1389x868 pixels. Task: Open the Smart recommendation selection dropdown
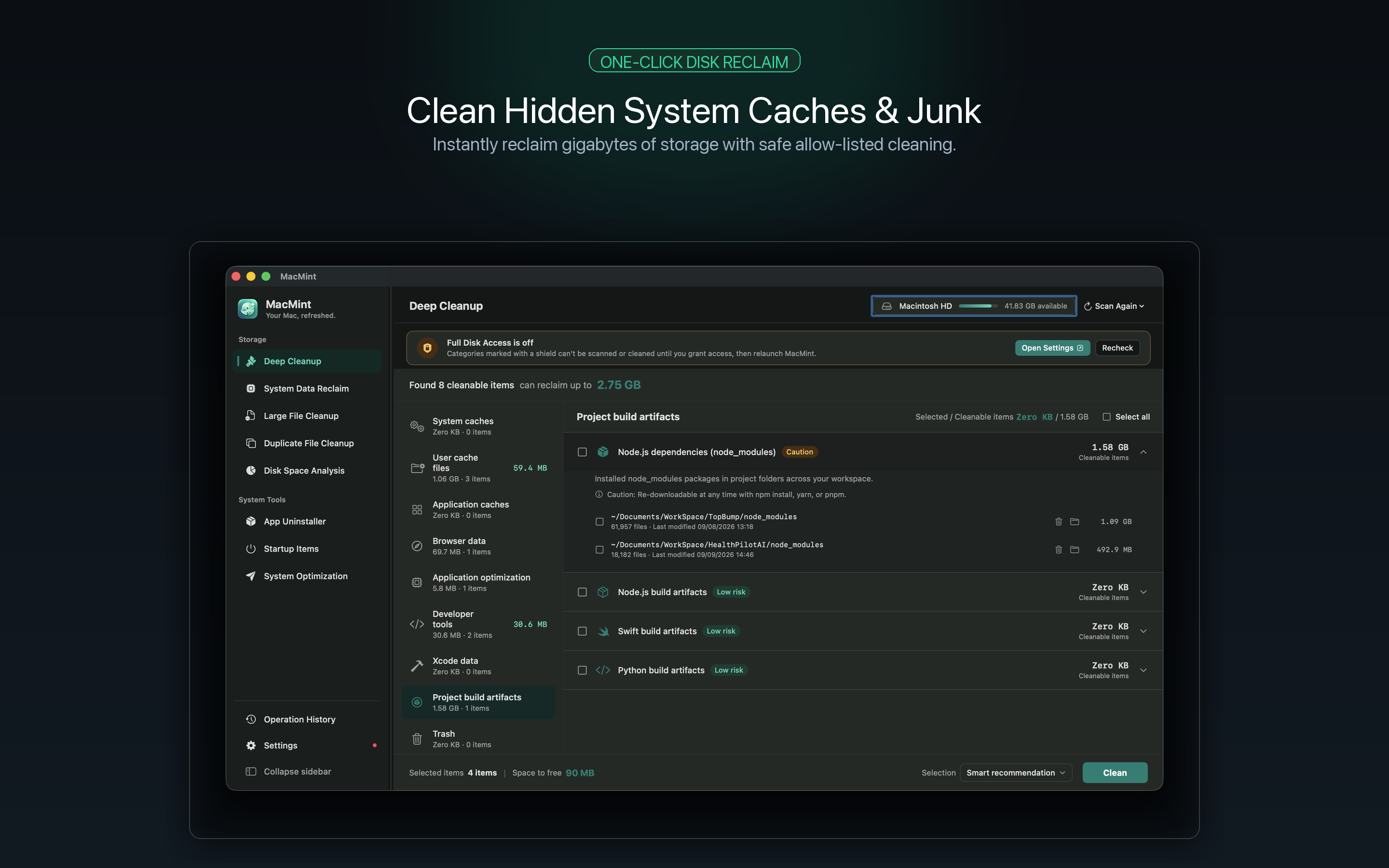(x=1015, y=773)
